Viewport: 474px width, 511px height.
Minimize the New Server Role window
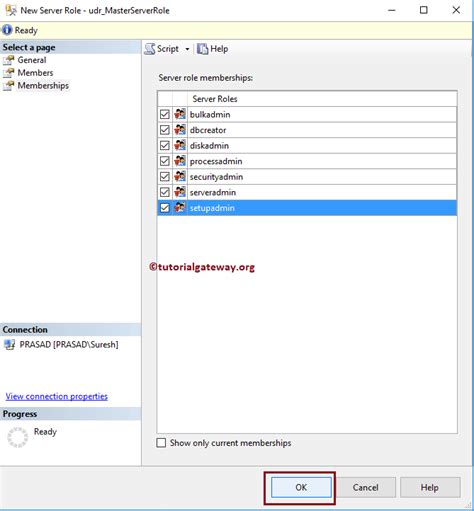point(392,10)
